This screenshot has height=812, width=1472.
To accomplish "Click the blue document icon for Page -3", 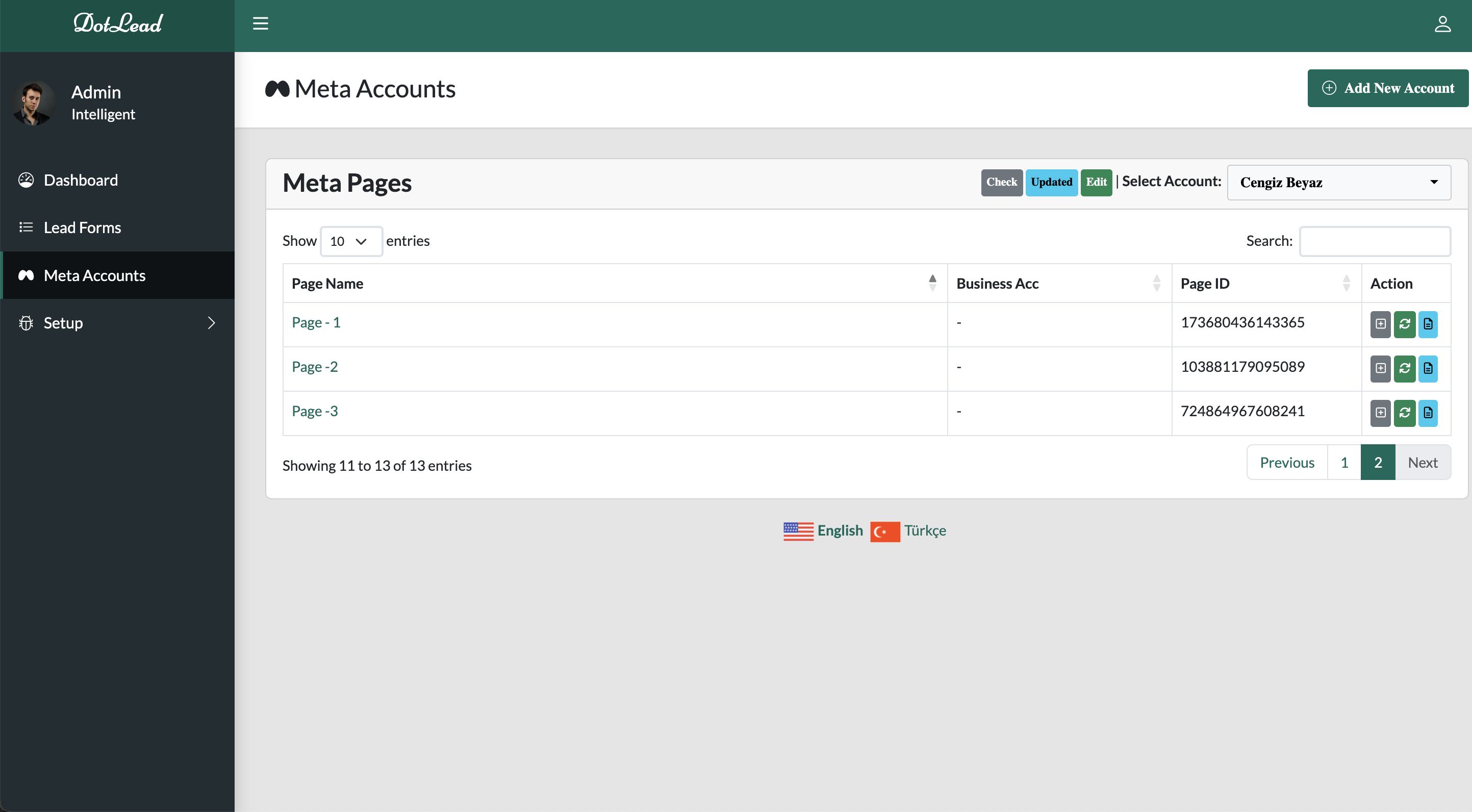I will tap(1428, 413).
